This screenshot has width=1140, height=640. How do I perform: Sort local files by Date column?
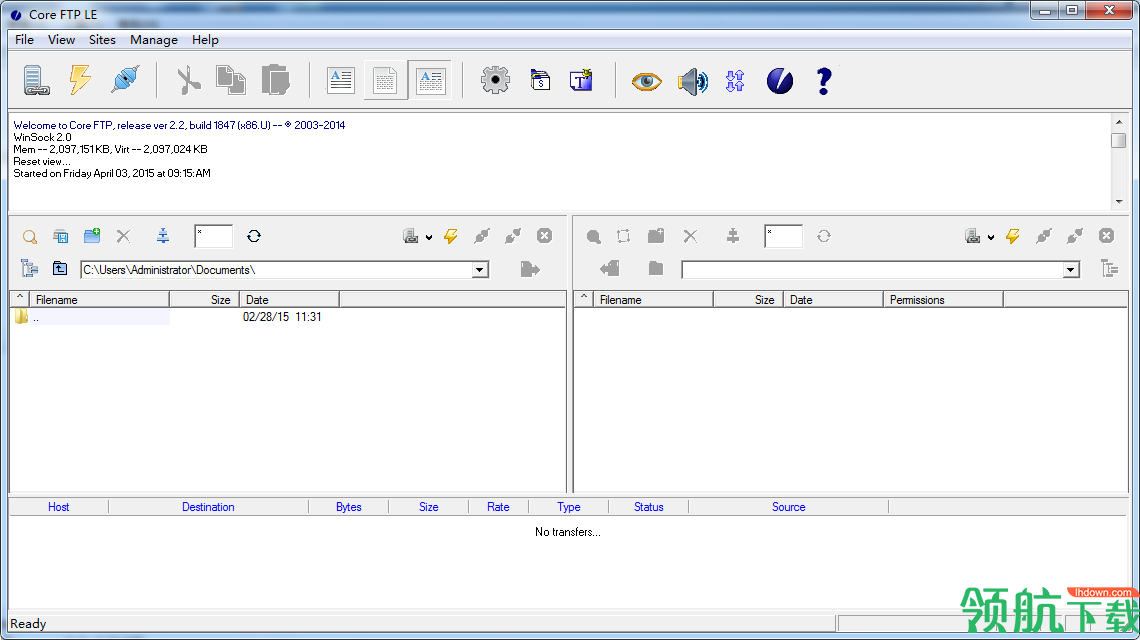coord(289,300)
